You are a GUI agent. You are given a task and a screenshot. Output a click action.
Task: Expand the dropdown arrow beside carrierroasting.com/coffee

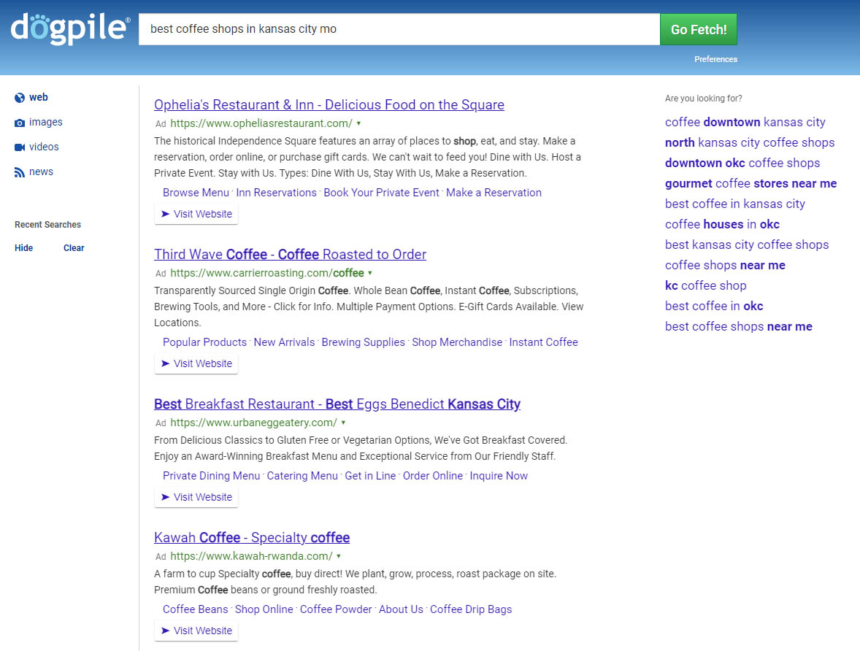point(370,273)
